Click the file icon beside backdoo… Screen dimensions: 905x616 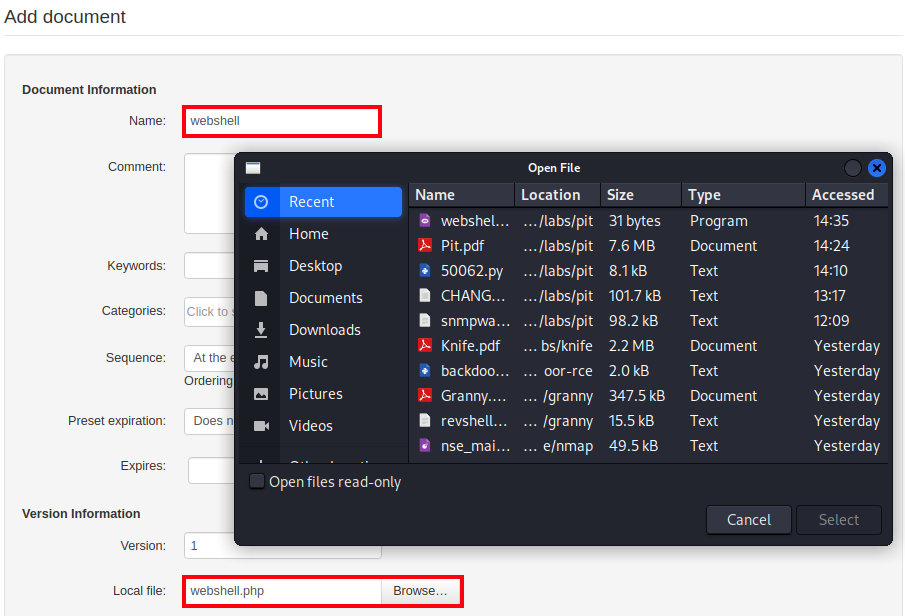point(425,371)
